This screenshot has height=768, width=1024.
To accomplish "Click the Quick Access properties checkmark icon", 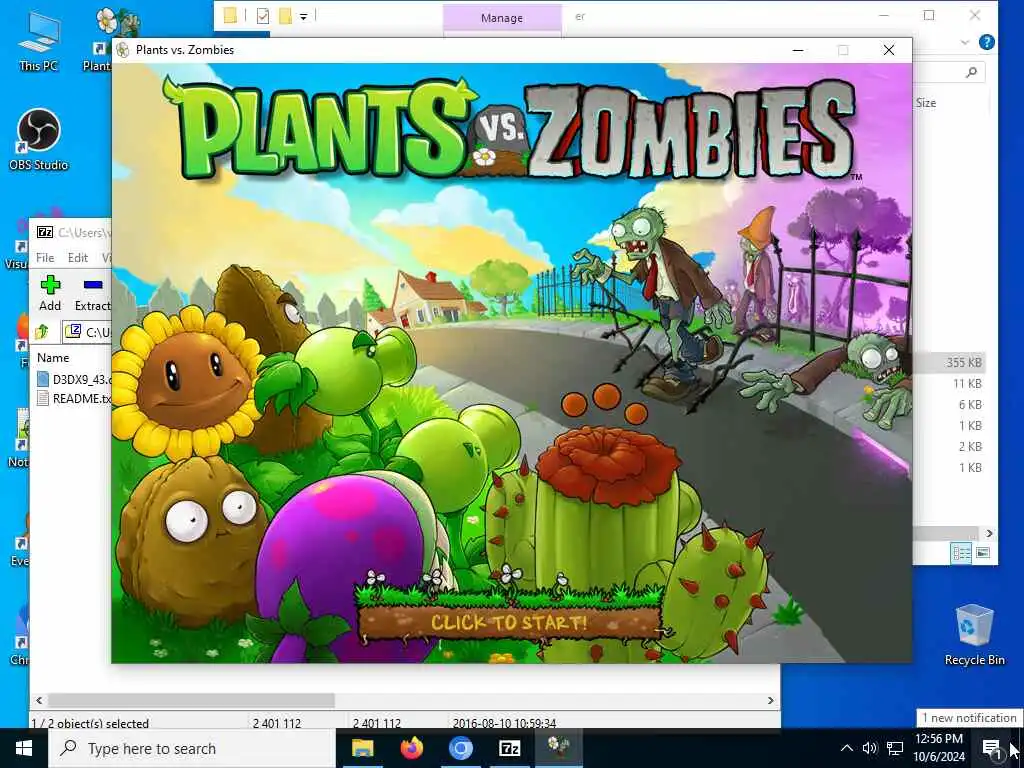I will pos(263,16).
